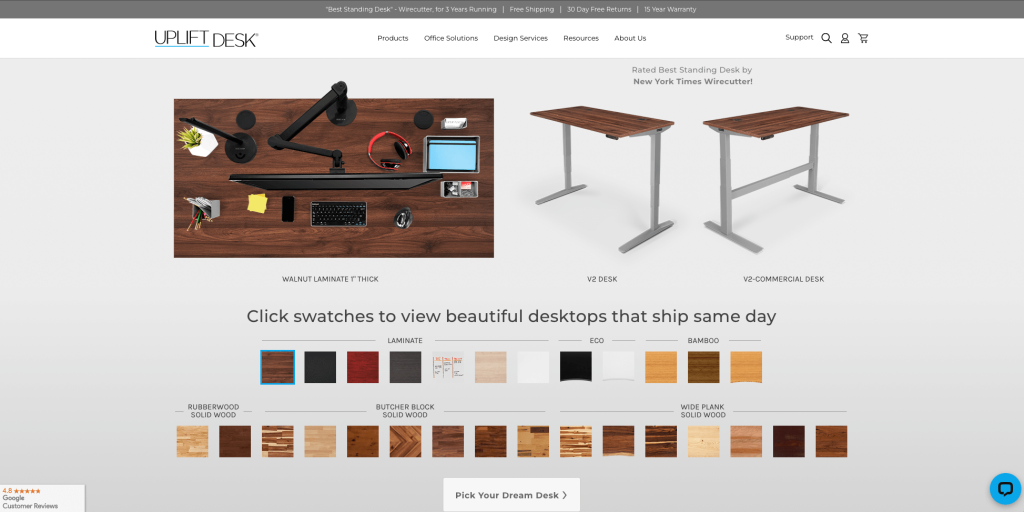Choose the pale cream Wide Plank swatch

pos(703,441)
